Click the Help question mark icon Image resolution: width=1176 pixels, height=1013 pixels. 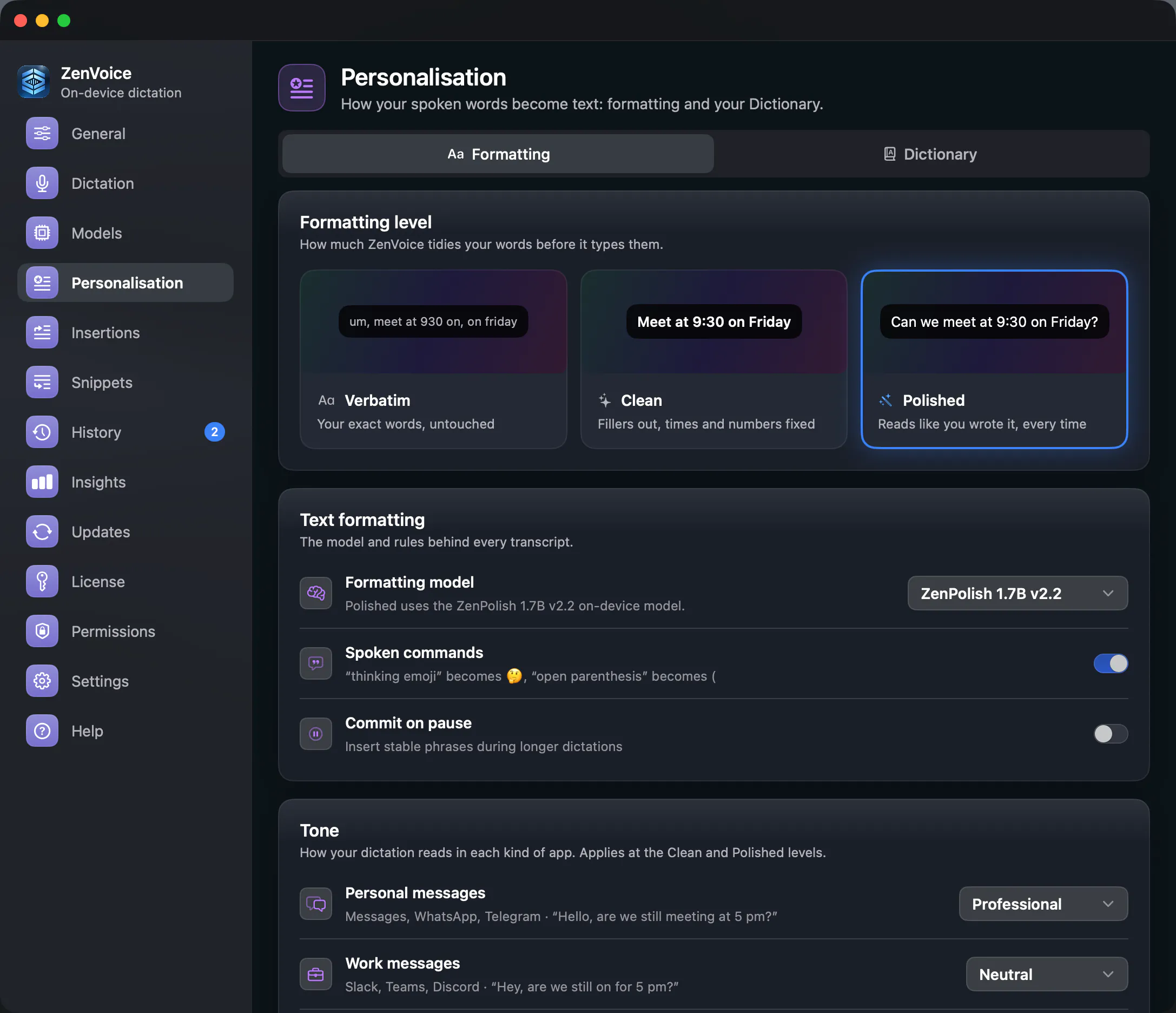[x=42, y=731]
